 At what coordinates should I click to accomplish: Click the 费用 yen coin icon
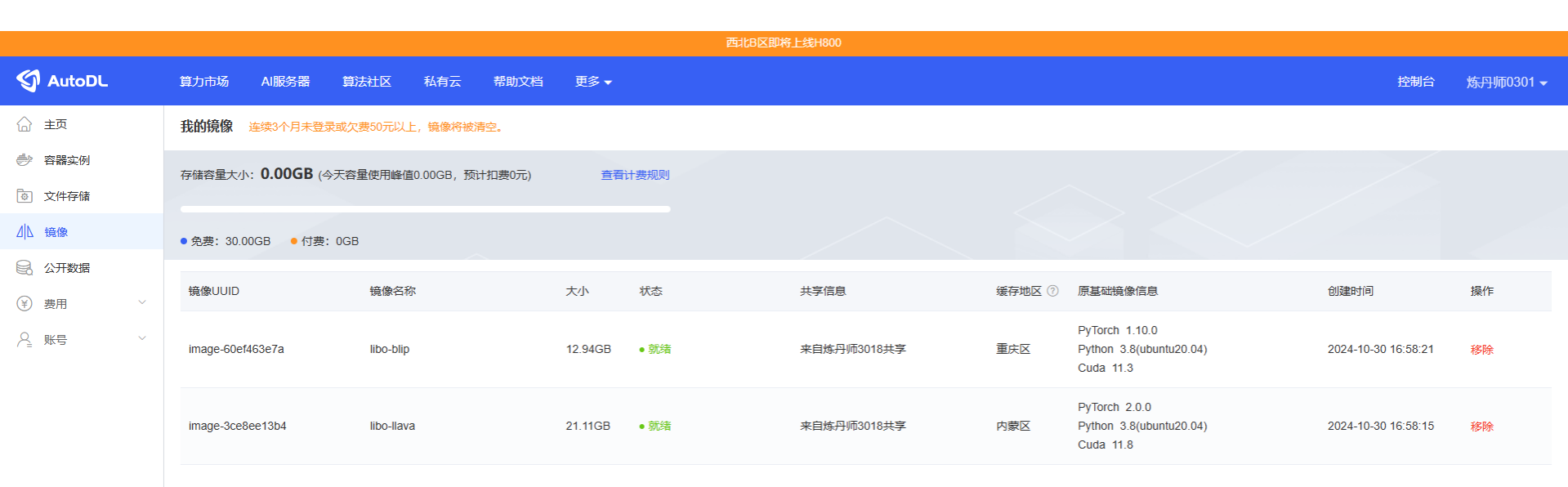click(25, 304)
